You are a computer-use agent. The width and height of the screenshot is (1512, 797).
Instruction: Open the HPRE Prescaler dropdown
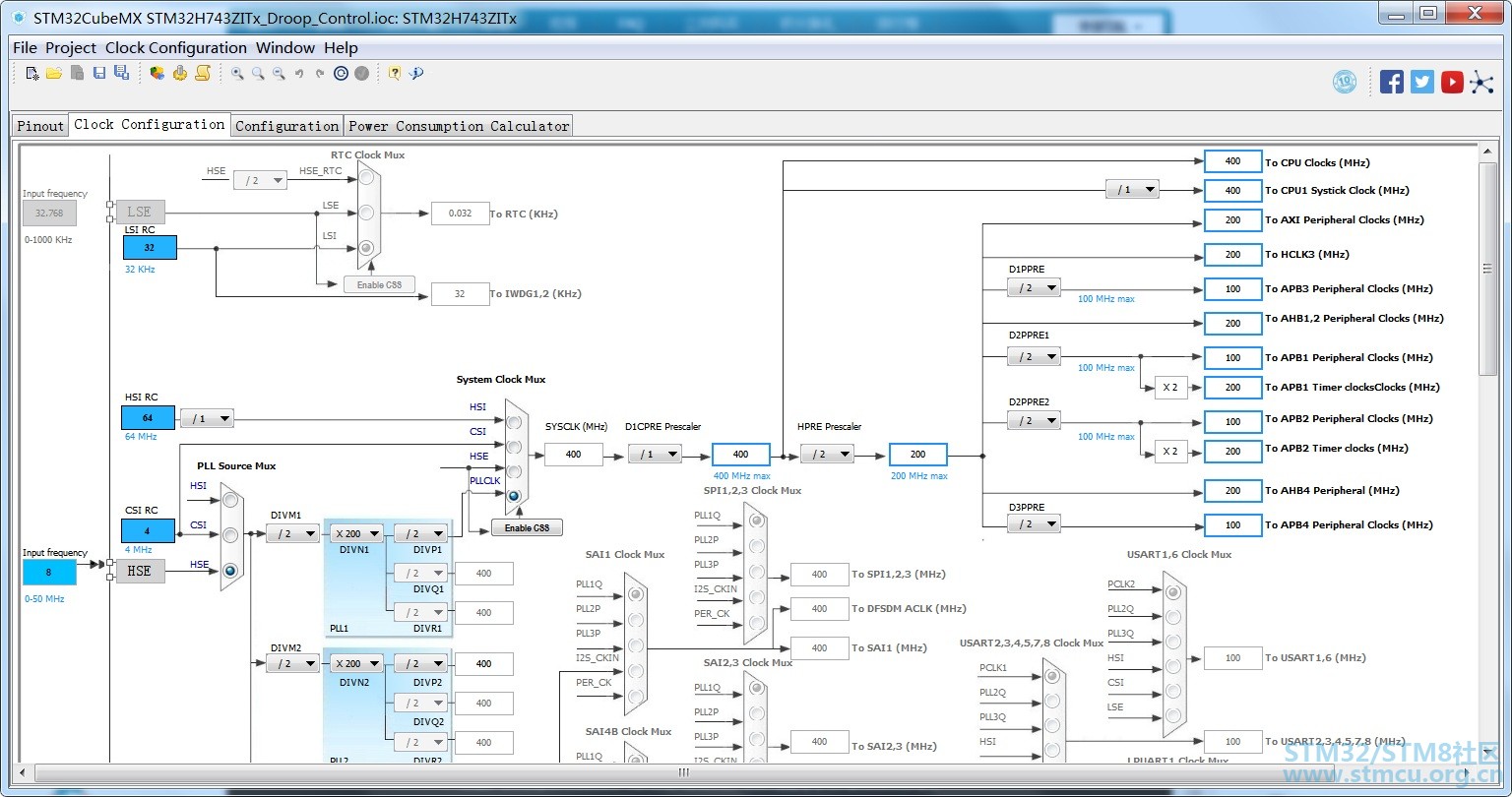pyautogui.click(x=827, y=454)
